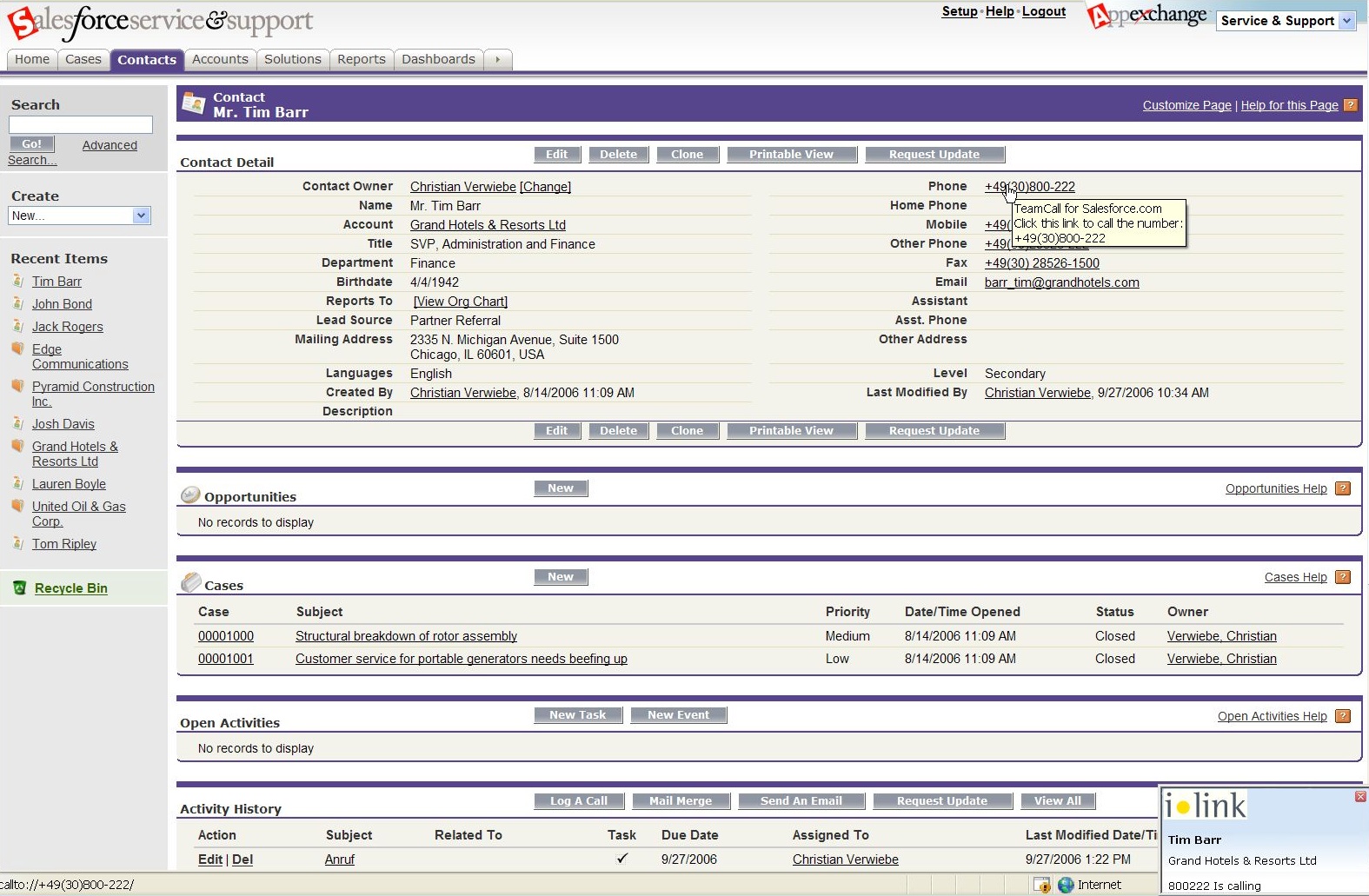1369x896 pixels.
Task: Click the AppExchange logo
Action: (1146, 17)
